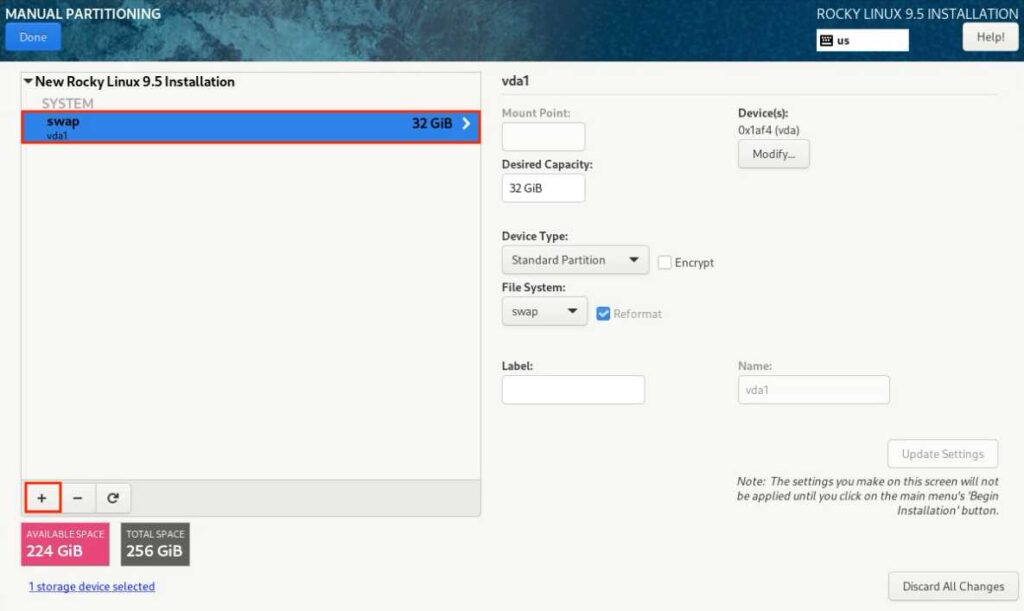Image resolution: width=1024 pixels, height=611 pixels.
Task: Toggle the Encrypt checkbox
Action: (665, 262)
